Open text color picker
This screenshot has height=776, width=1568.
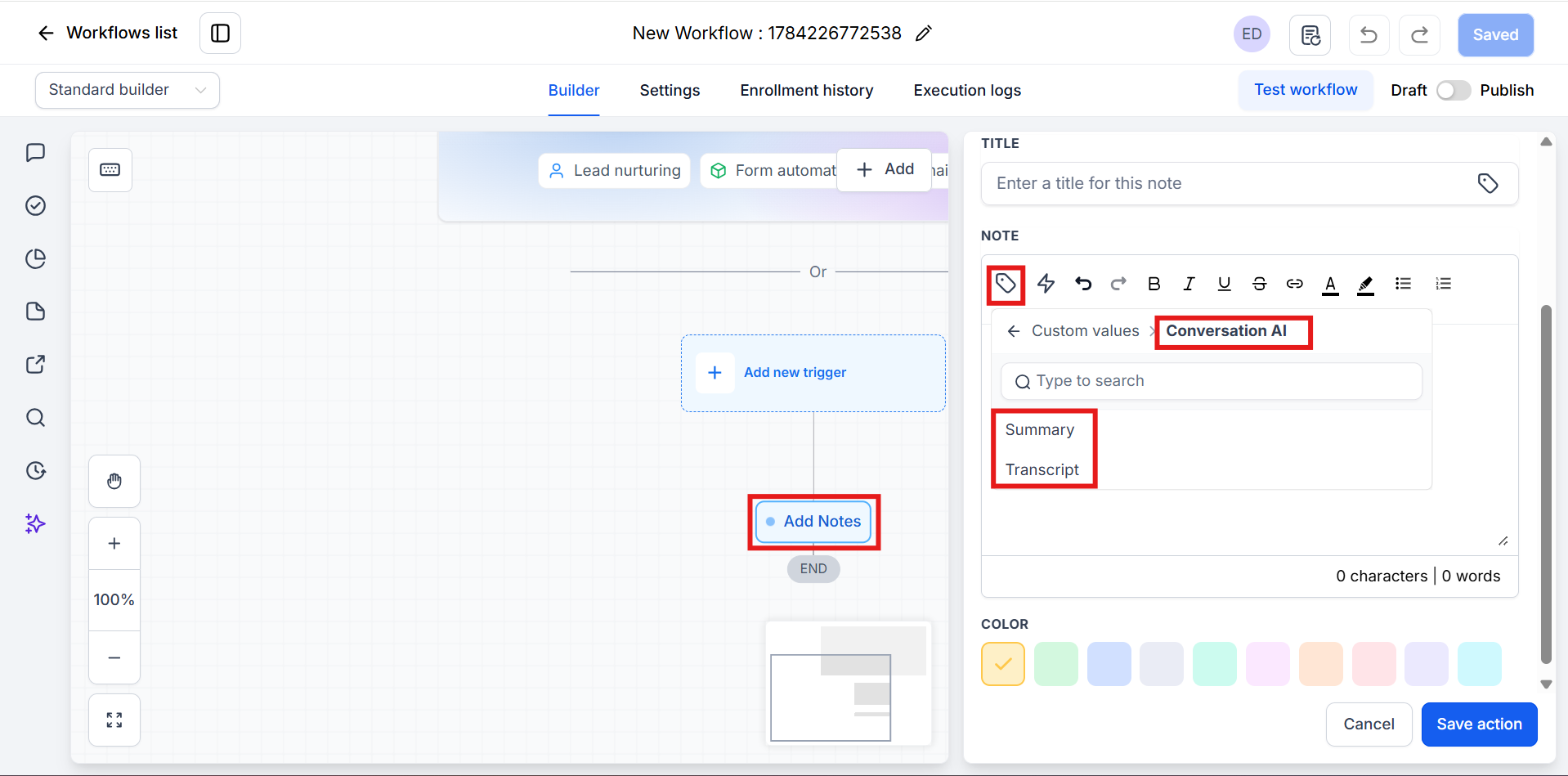[1330, 285]
